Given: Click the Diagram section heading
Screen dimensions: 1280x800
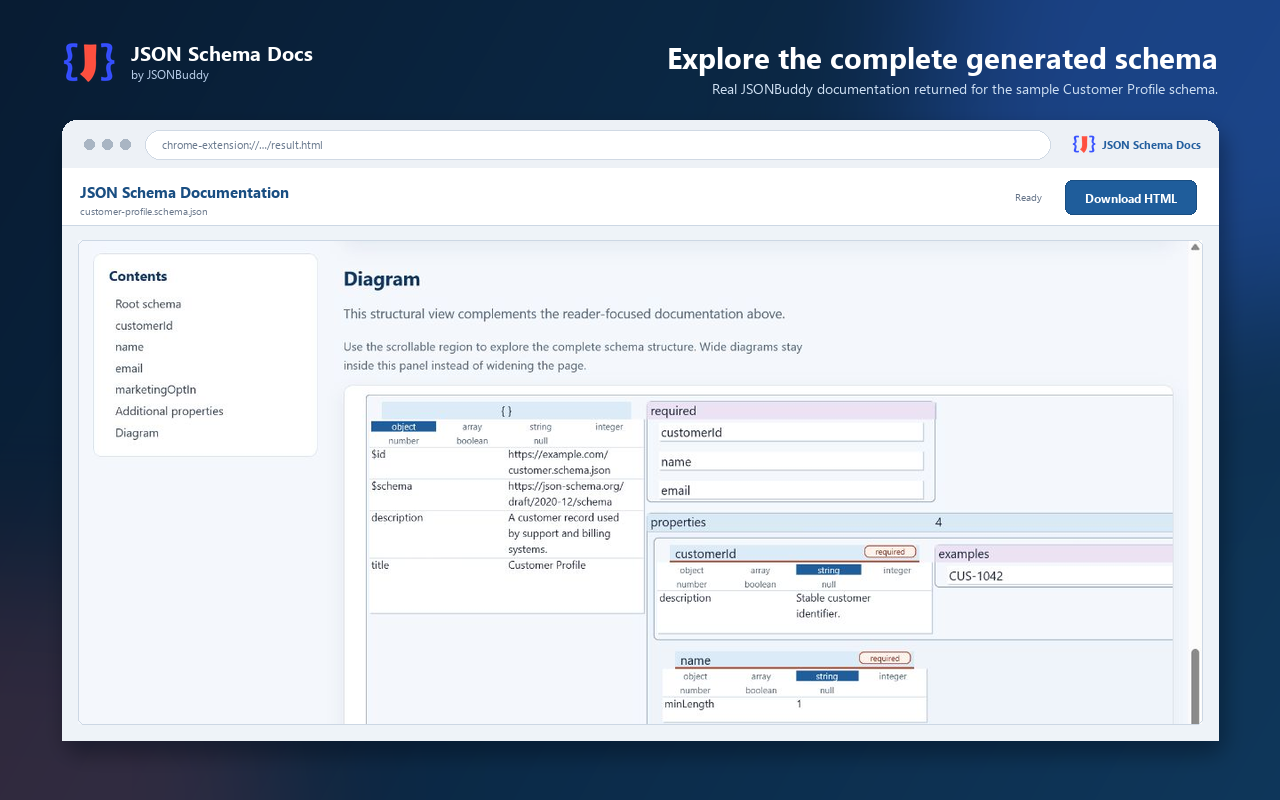Looking at the screenshot, I should click(382, 279).
